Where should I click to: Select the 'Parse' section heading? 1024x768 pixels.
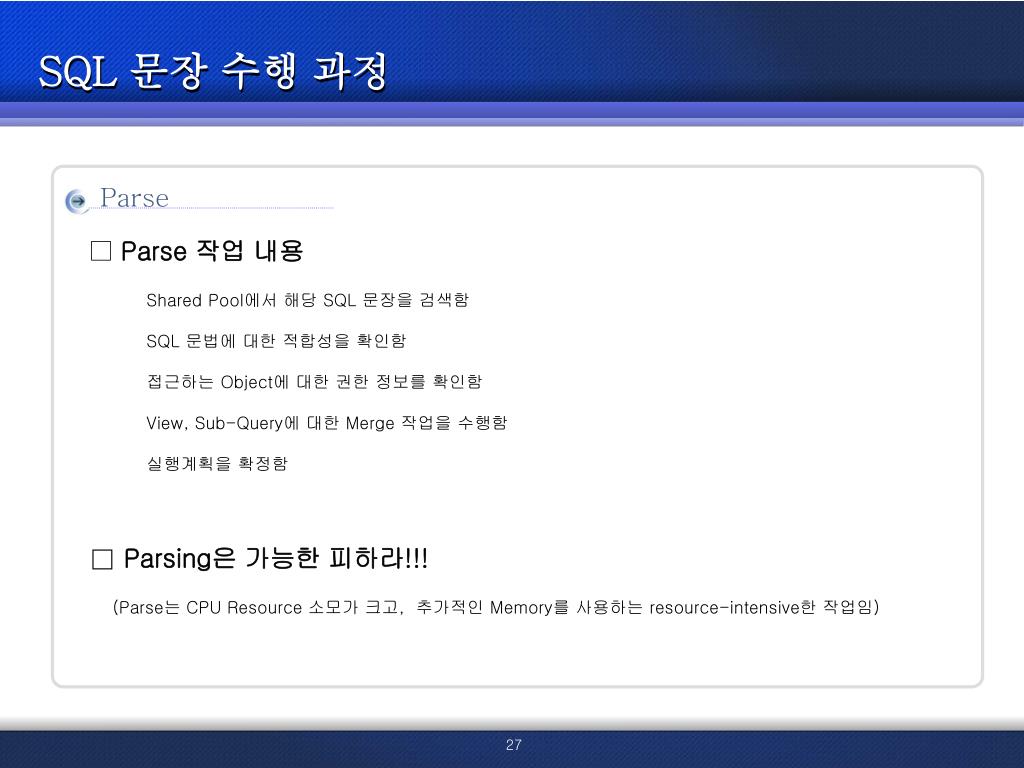click(x=135, y=198)
